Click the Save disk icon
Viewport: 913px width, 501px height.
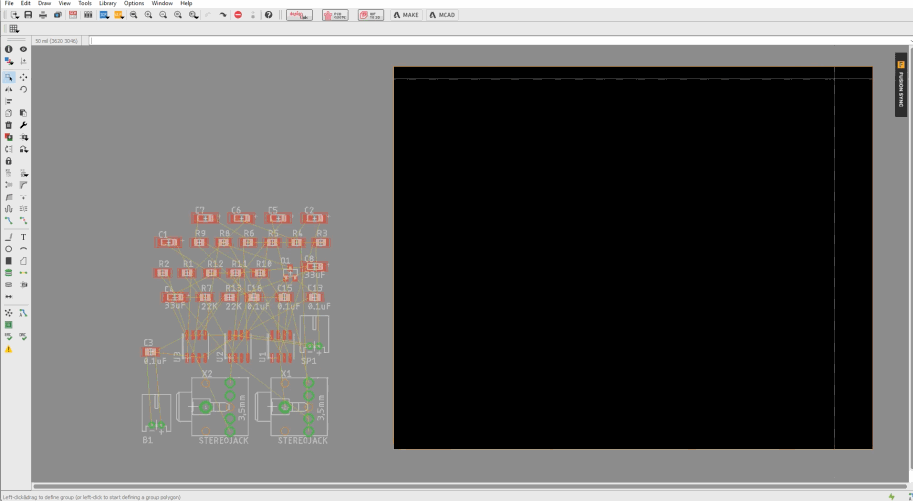point(28,15)
